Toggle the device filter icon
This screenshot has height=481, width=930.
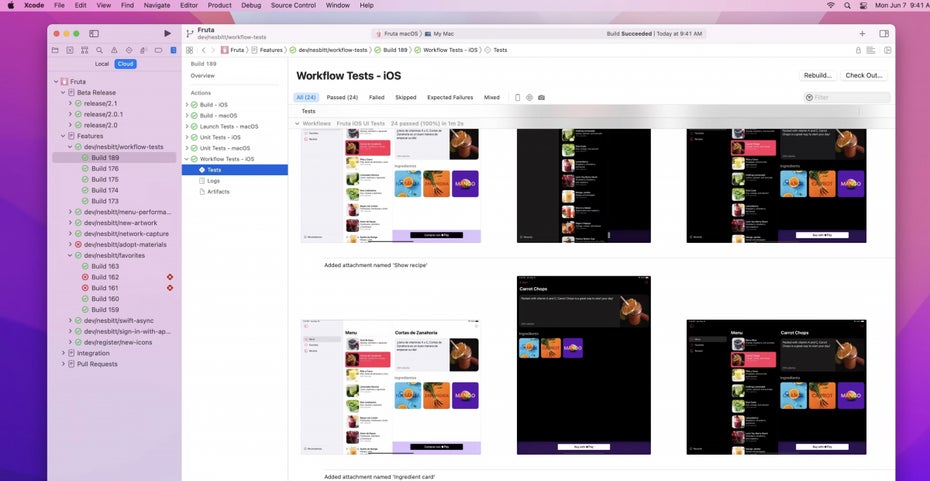(x=517, y=97)
